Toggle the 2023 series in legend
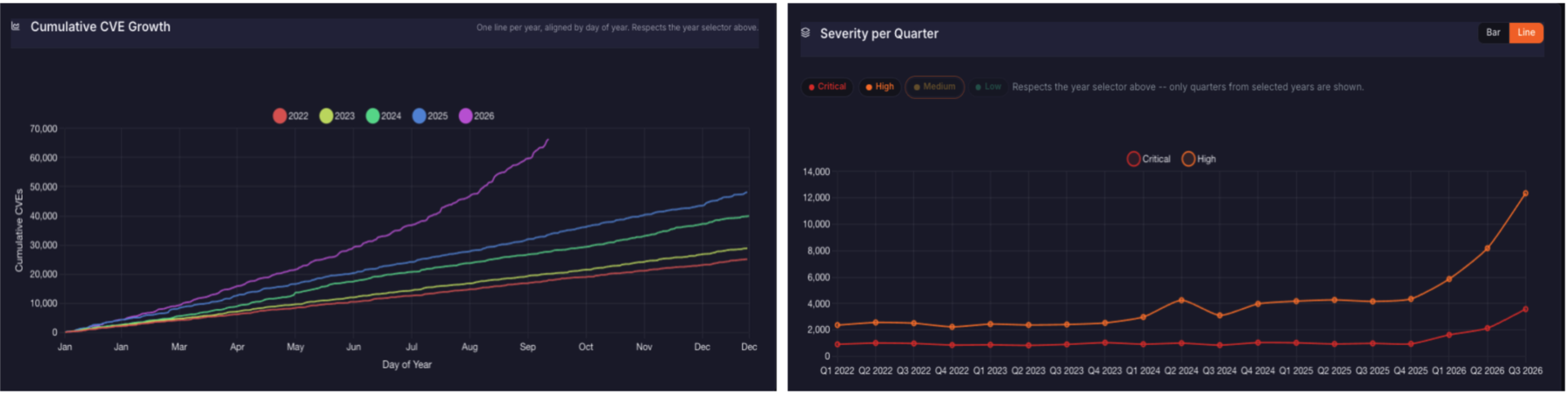This screenshot has height=394, width=1568. pos(337,116)
